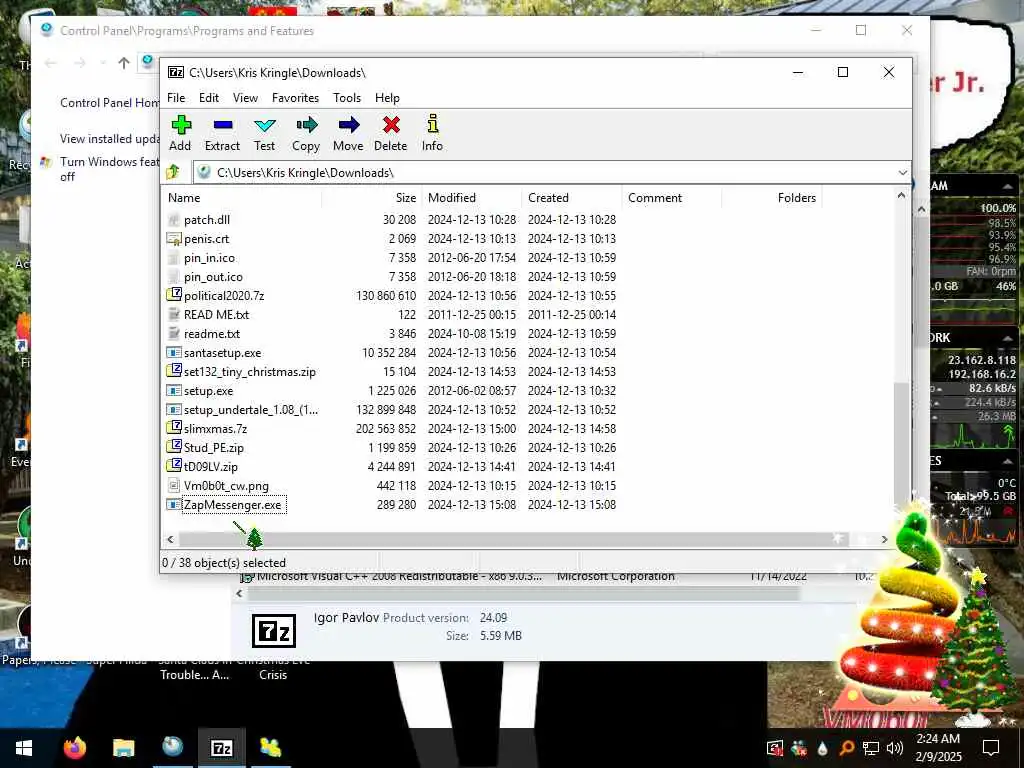The image size is (1024, 768).
Task: Select the patch.dll file
Action: pyautogui.click(x=206, y=219)
